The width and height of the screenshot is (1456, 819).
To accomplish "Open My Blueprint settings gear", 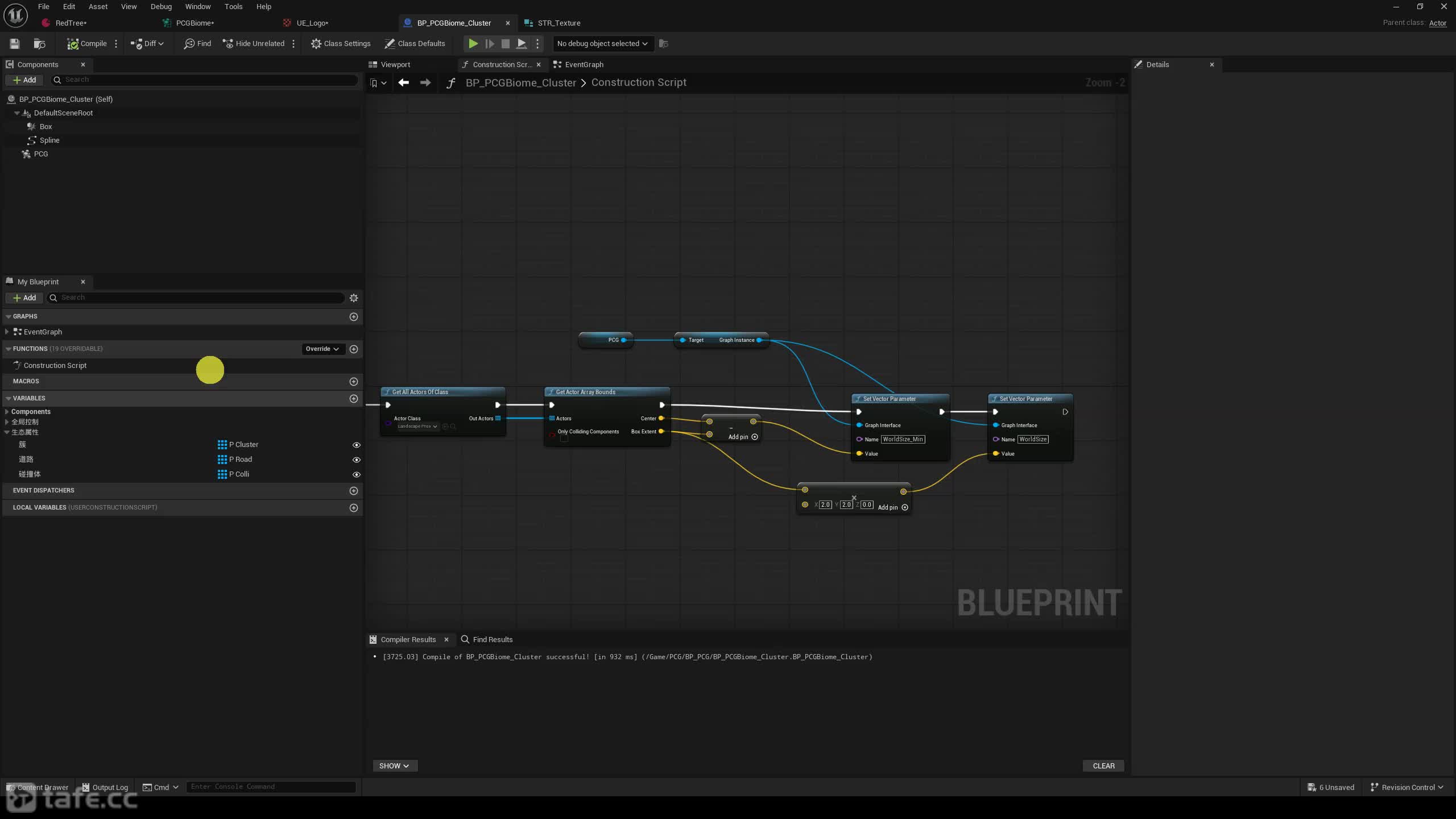I will click(354, 298).
